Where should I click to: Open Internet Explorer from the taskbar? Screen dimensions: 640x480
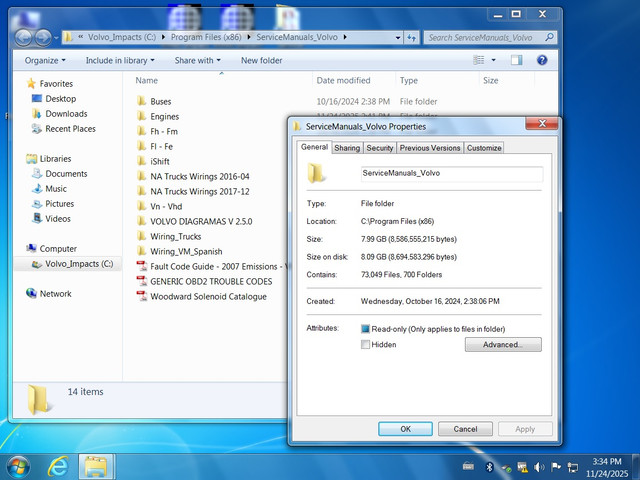pos(58,467)
